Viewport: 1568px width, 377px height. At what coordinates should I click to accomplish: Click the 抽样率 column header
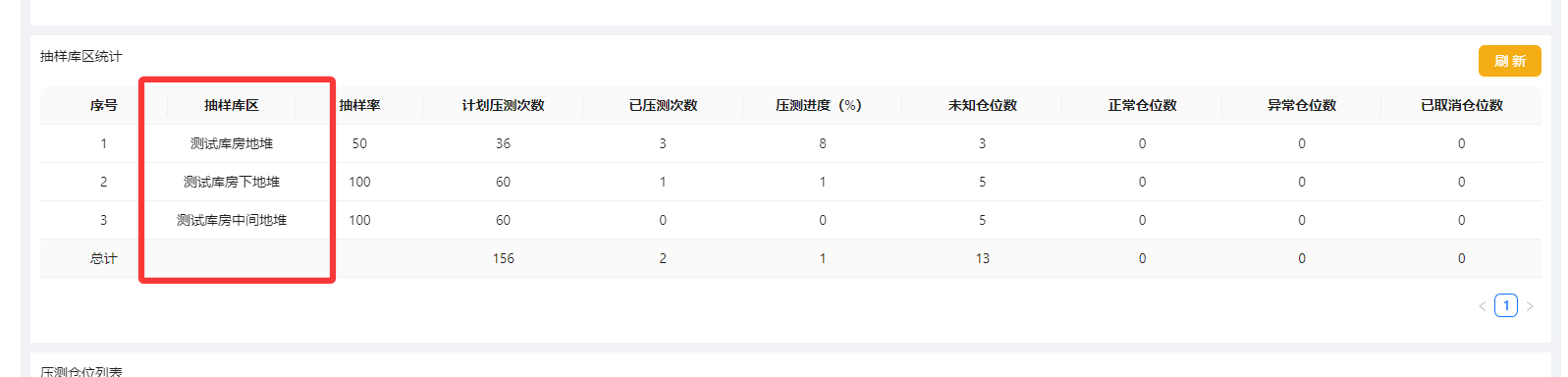pyautogui.click(x=359, y=105)
